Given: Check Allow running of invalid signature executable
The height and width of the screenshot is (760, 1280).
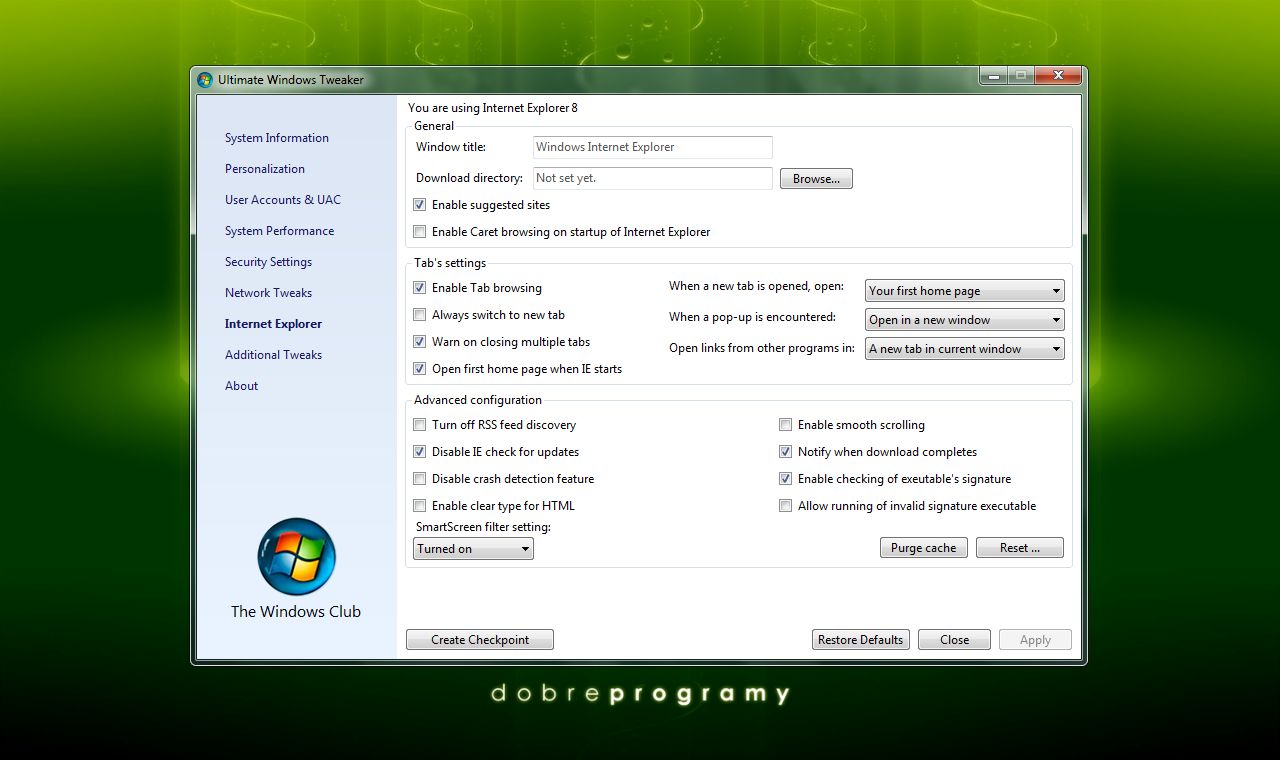Looking at the screenshot, I should 786,506.
